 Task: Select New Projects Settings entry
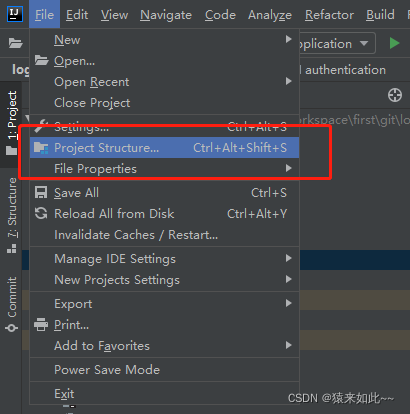[x=165, y=280]
